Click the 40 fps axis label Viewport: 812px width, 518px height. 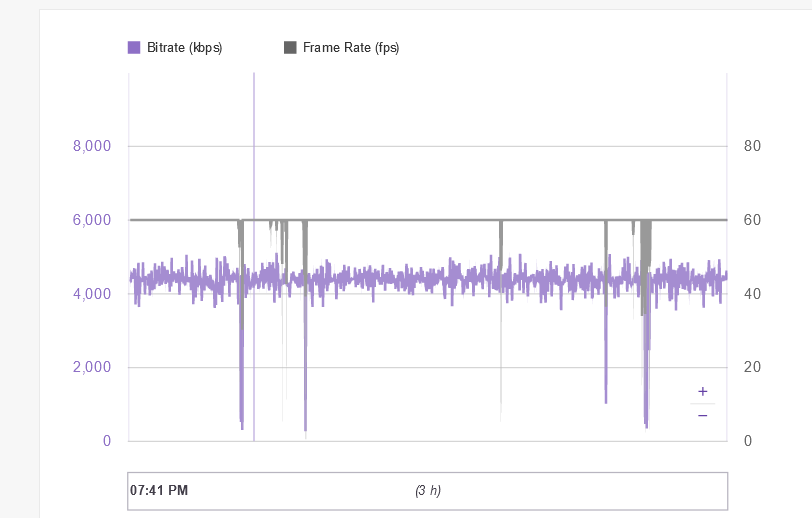[x=753, y=294]
